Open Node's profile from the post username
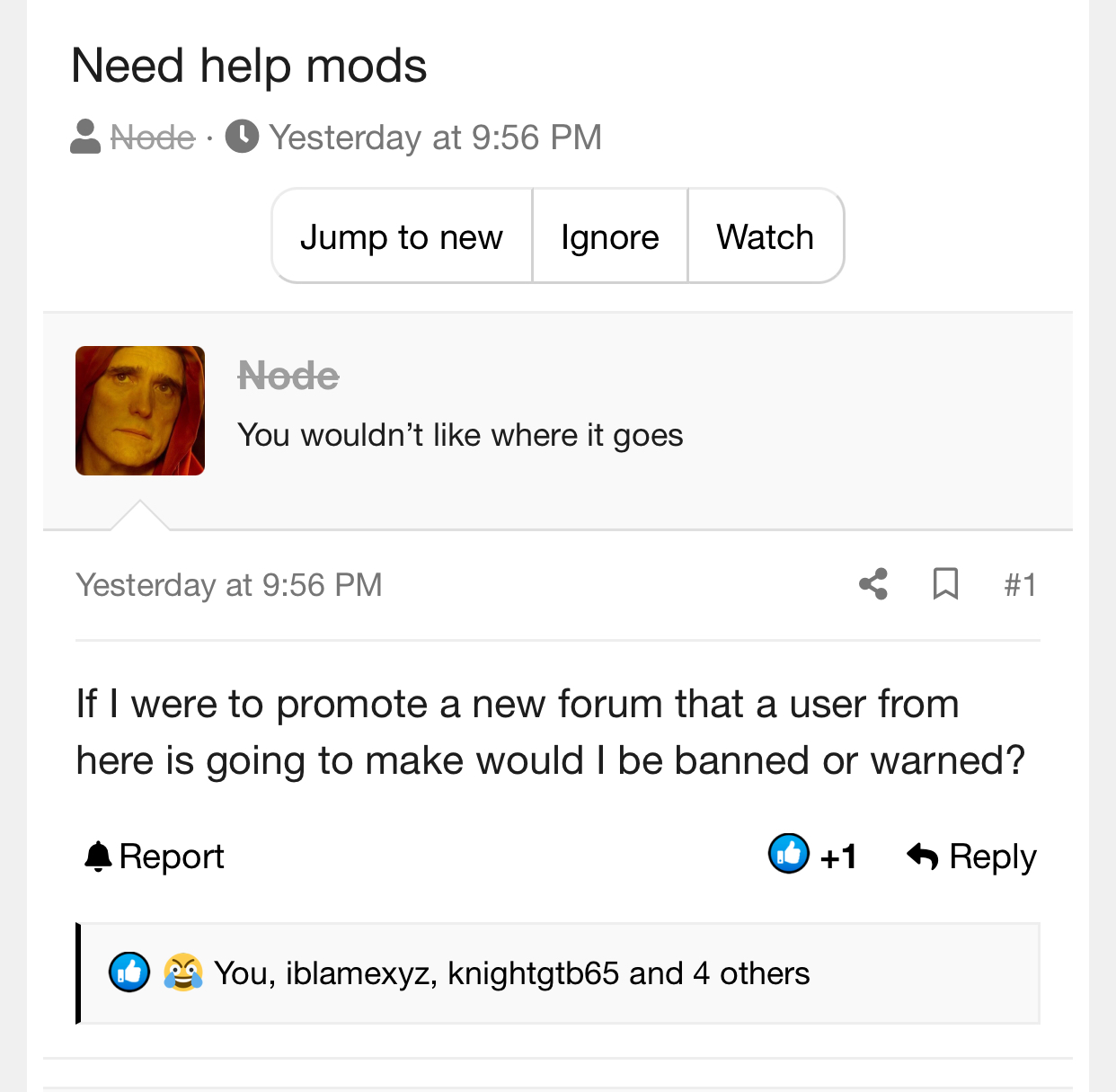This screenshot has height=1092, width=1116. (288, 376)
